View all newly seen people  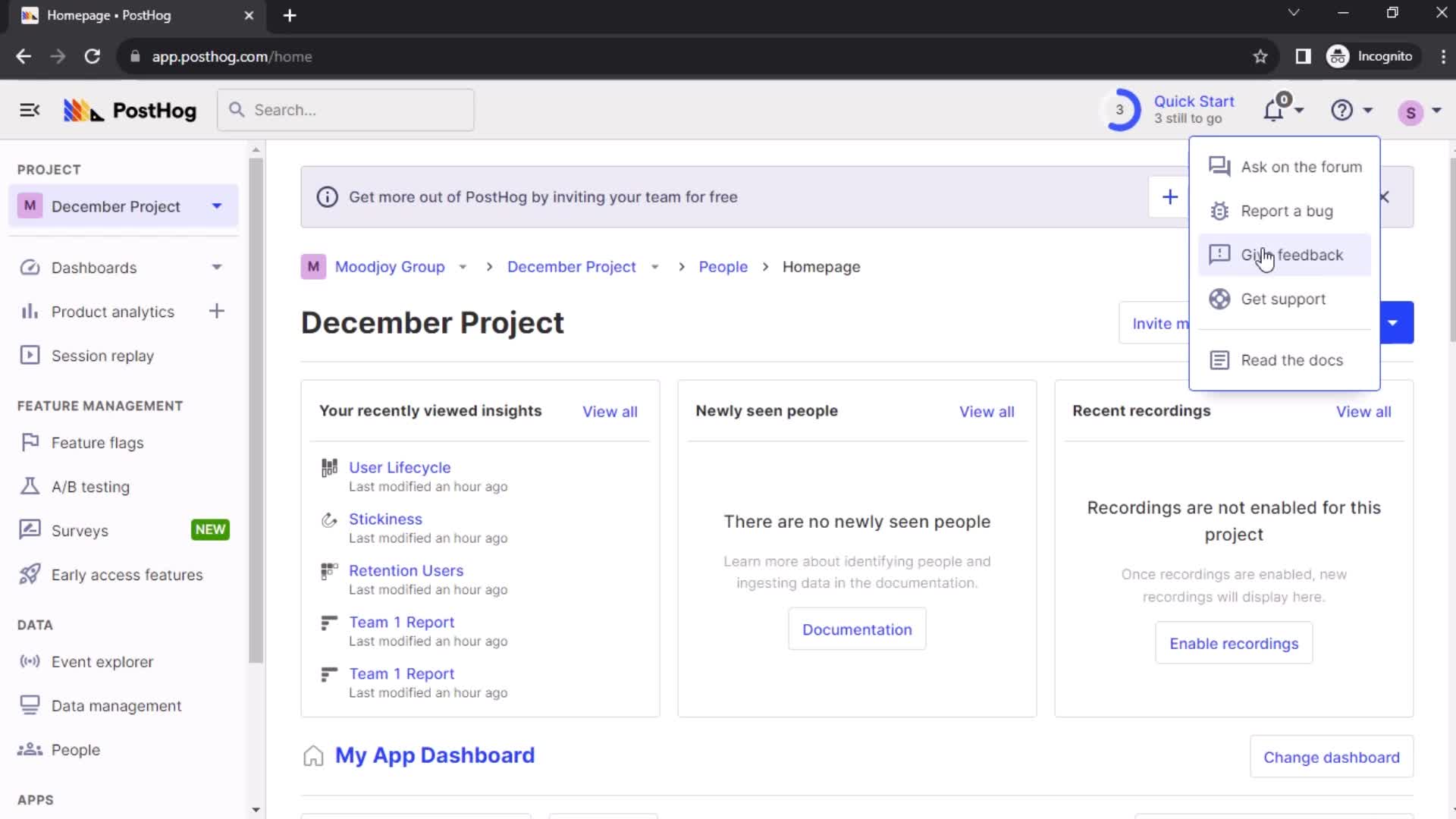tap(987, 412)
